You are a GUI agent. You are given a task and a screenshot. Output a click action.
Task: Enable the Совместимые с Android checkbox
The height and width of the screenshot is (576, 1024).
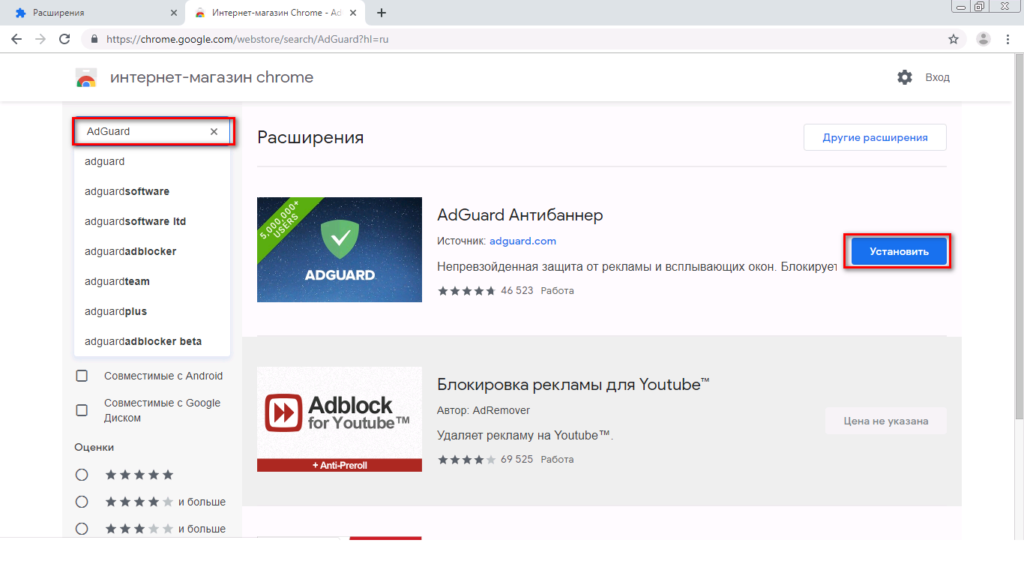pos(82,376)
